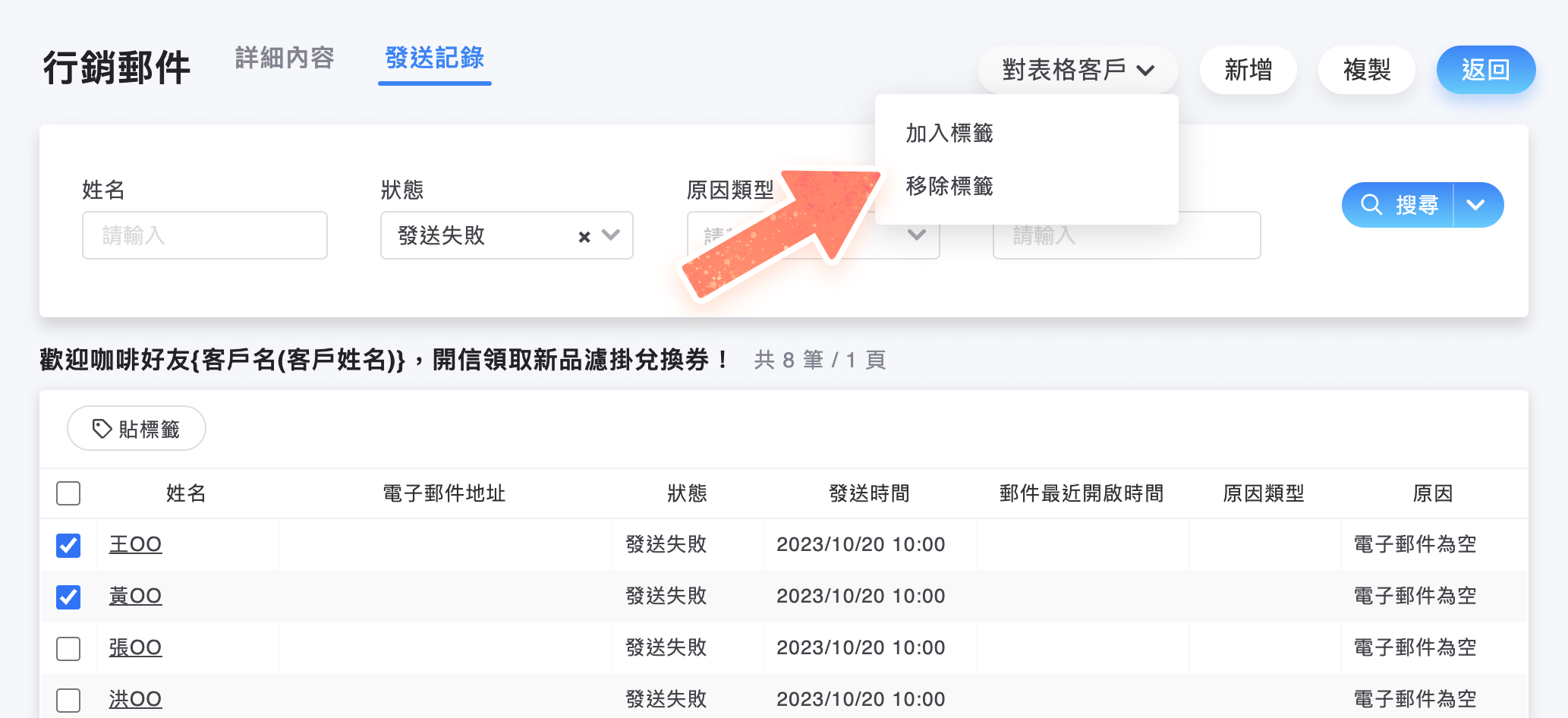Screen dimensions: 1568x718
Task: Uncheck the 黃OO row checkbox
Action: [x=68, y=597]
